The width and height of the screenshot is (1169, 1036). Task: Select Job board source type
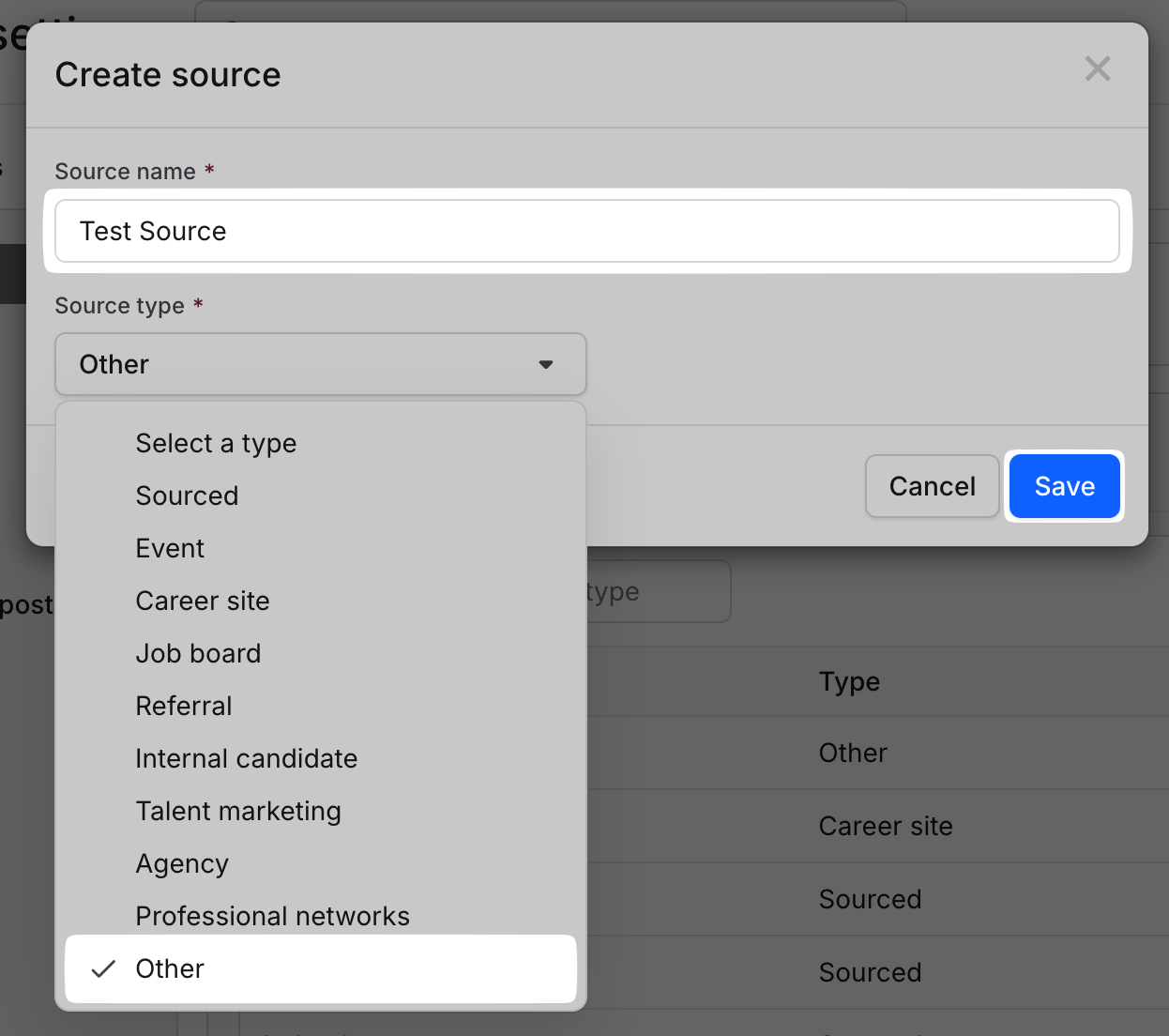(198, 653)
